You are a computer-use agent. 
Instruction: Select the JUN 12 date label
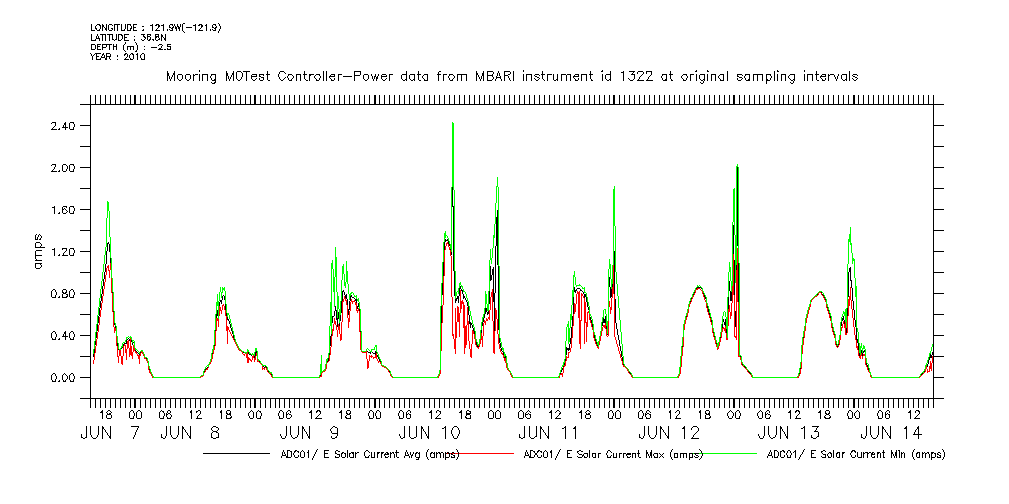669,433
